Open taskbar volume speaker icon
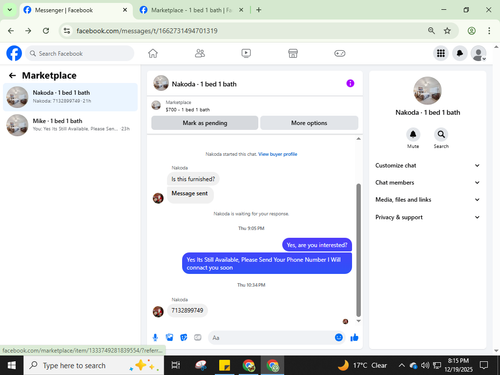The height and width of the screenshot is (375, 500). [425, 366]
